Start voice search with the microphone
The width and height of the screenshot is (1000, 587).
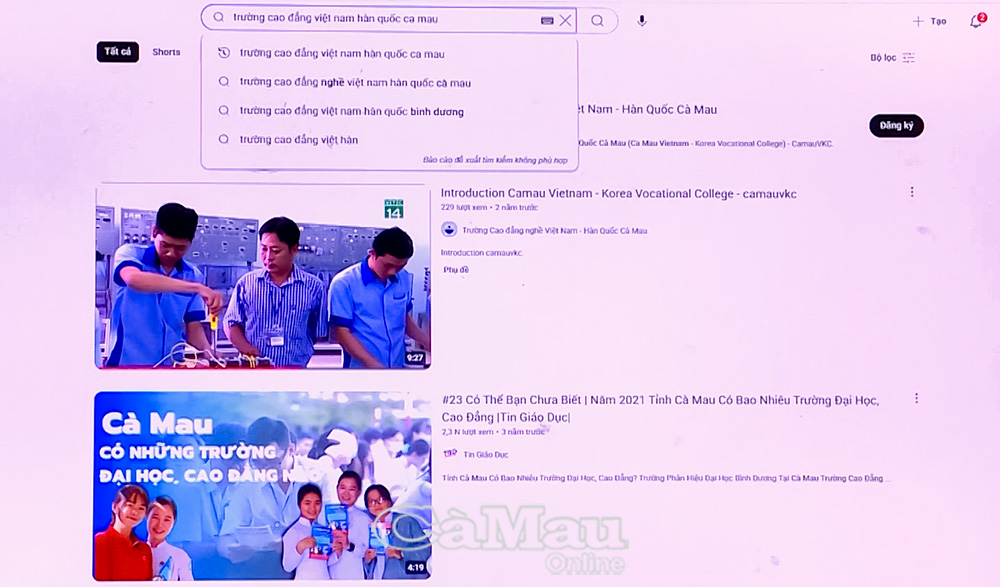coord(642,20)
